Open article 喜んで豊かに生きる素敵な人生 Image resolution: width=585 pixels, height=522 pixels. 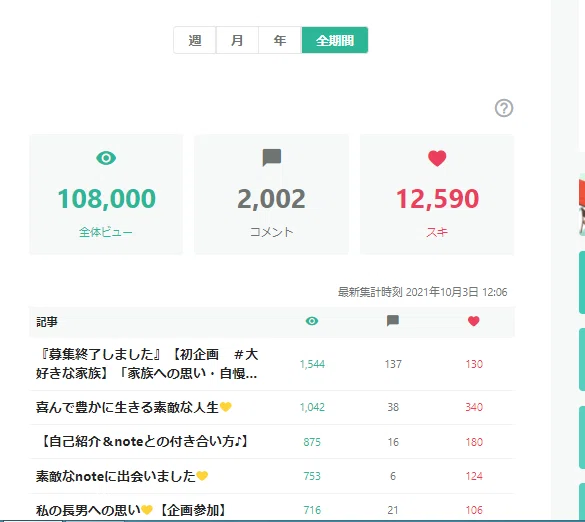click(x=134, y=407)
